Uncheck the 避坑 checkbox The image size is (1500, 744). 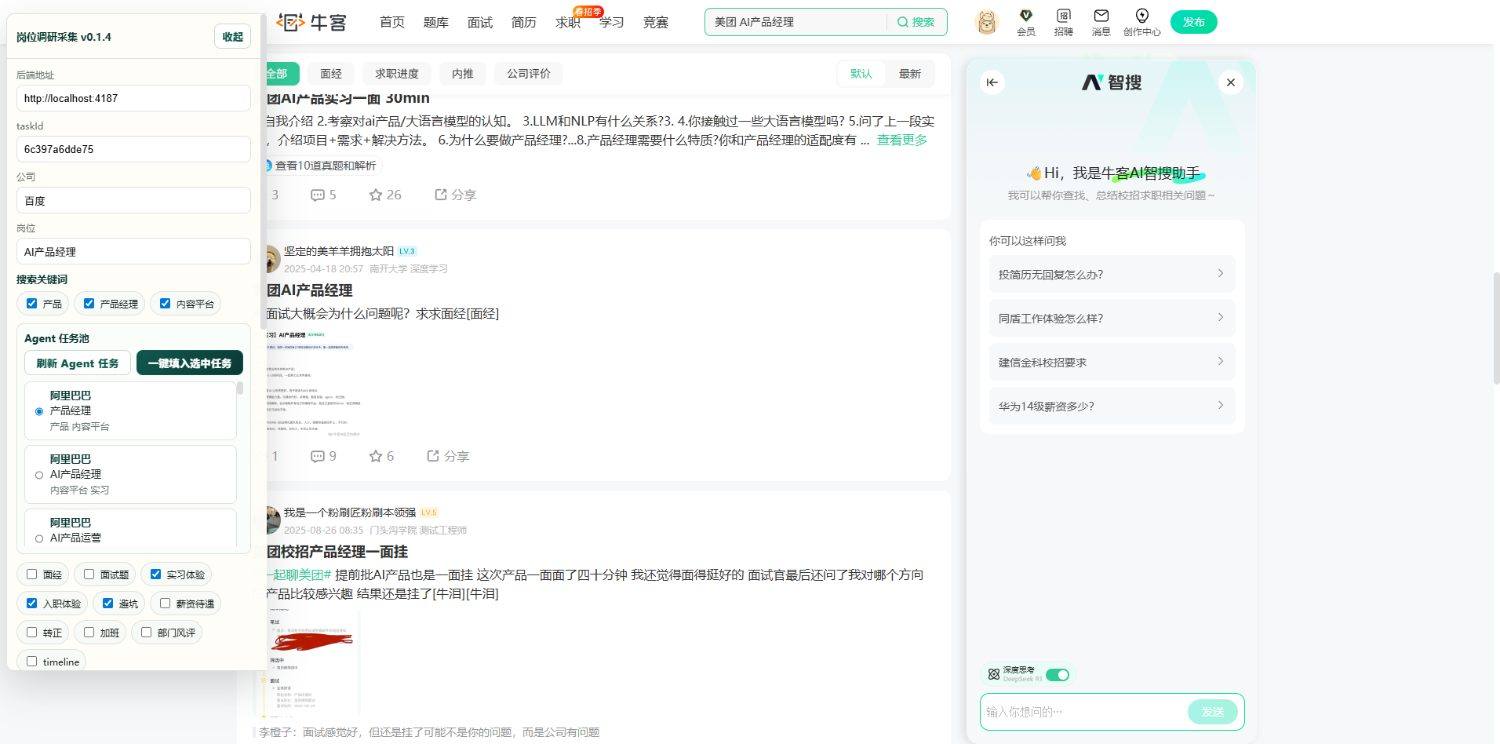pyautogui.click(x=108, y=604)
